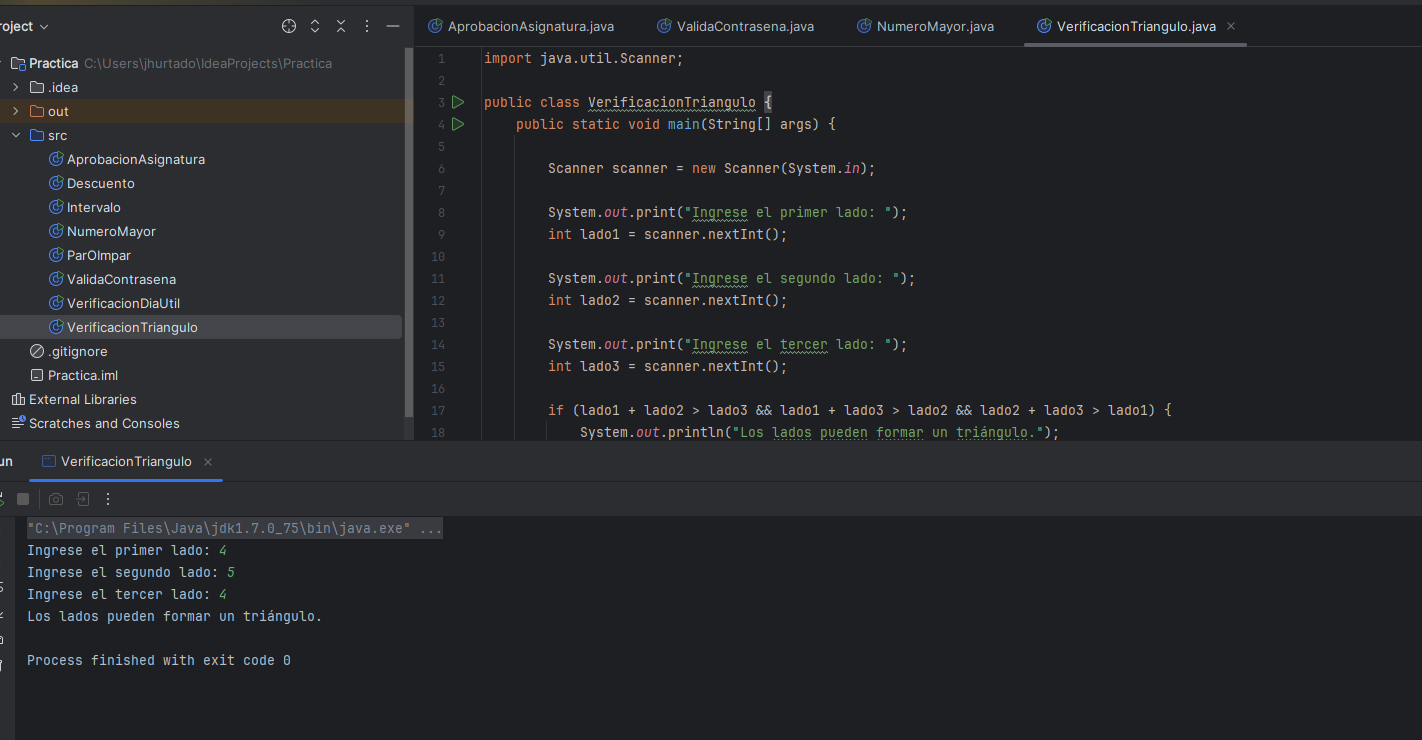This screenshot has width=1422, height=740.
Task: Click the exit arrow icon in Run toolbar
Action: coord(83,499)
